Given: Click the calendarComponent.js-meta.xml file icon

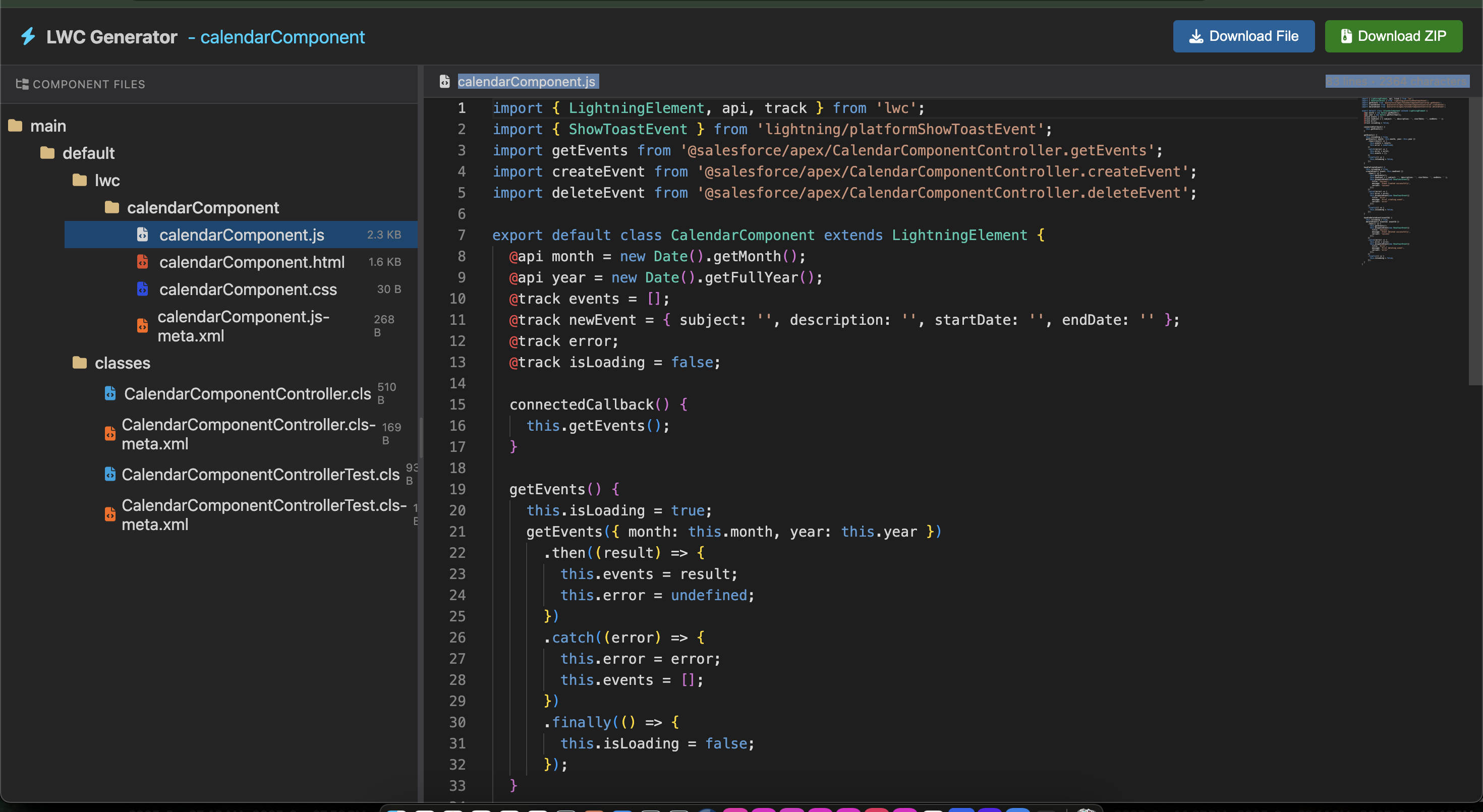Looking at the screenshot, I should tap(142, 326).
